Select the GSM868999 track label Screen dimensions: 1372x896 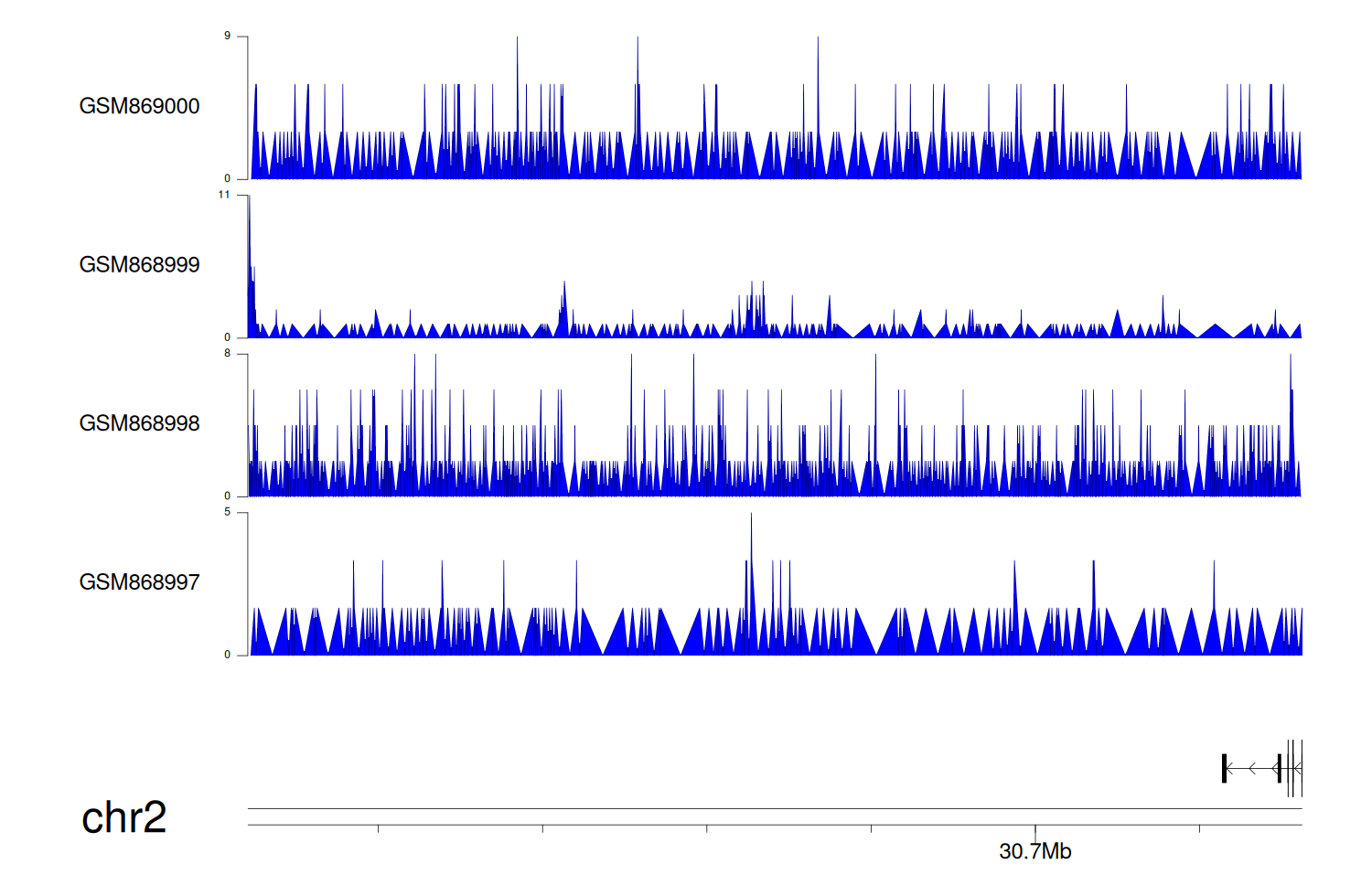[139, 265]
